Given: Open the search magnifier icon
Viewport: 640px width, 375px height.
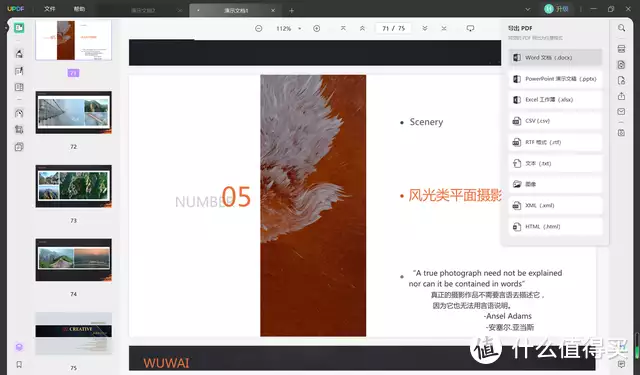Looking at the screenshot, I should (621, 28).
